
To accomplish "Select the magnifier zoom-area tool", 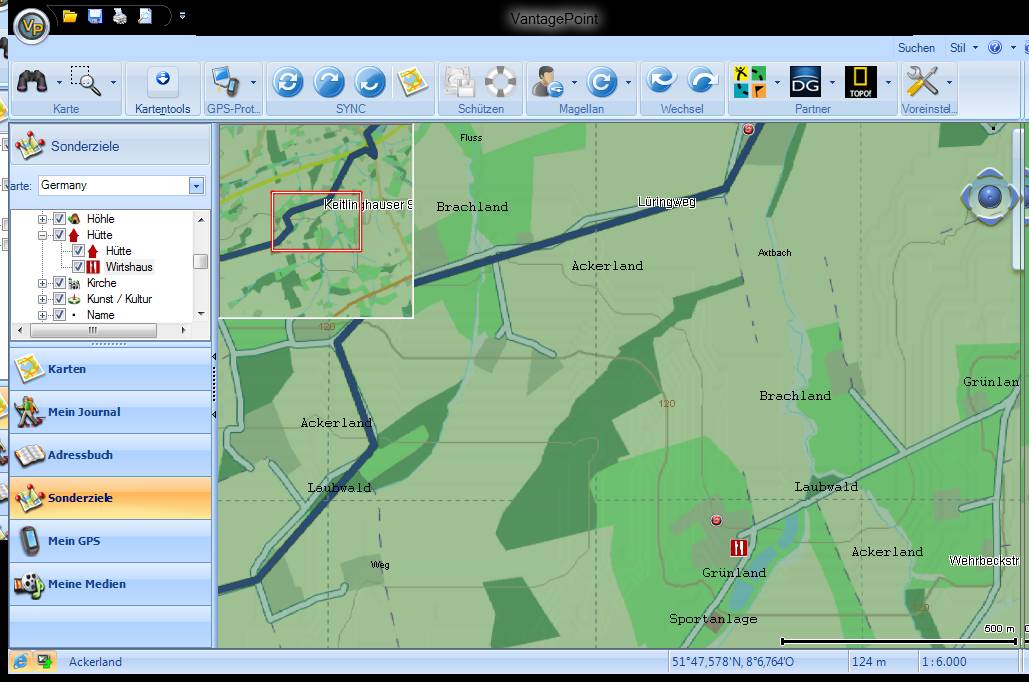I will tap(87, 82).
